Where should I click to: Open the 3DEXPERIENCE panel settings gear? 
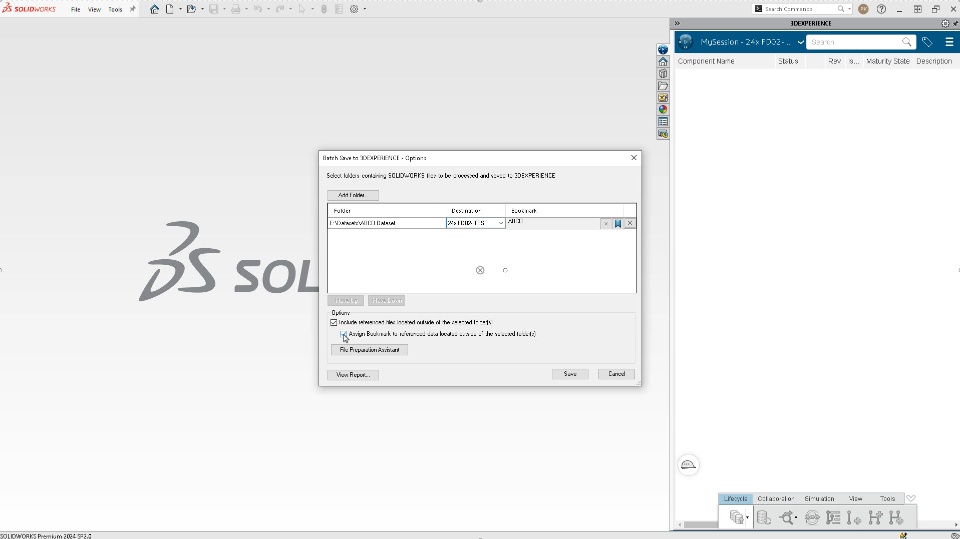(x=945, y=23)
